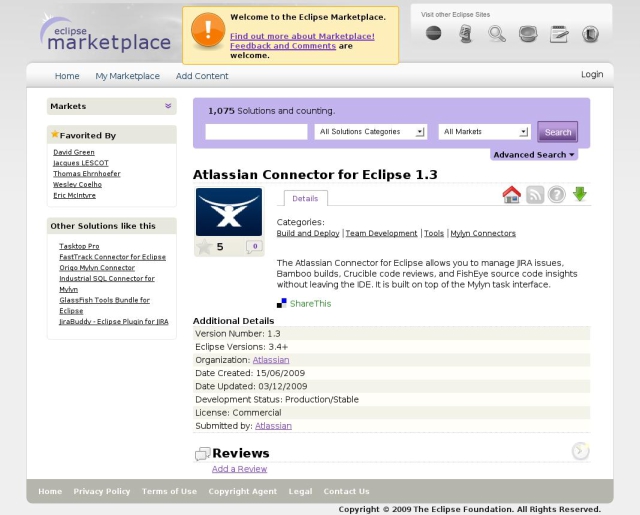Open Origo Mylyn Connector link
The height and width of the screenshot is (515, 640).
(97, 268)
